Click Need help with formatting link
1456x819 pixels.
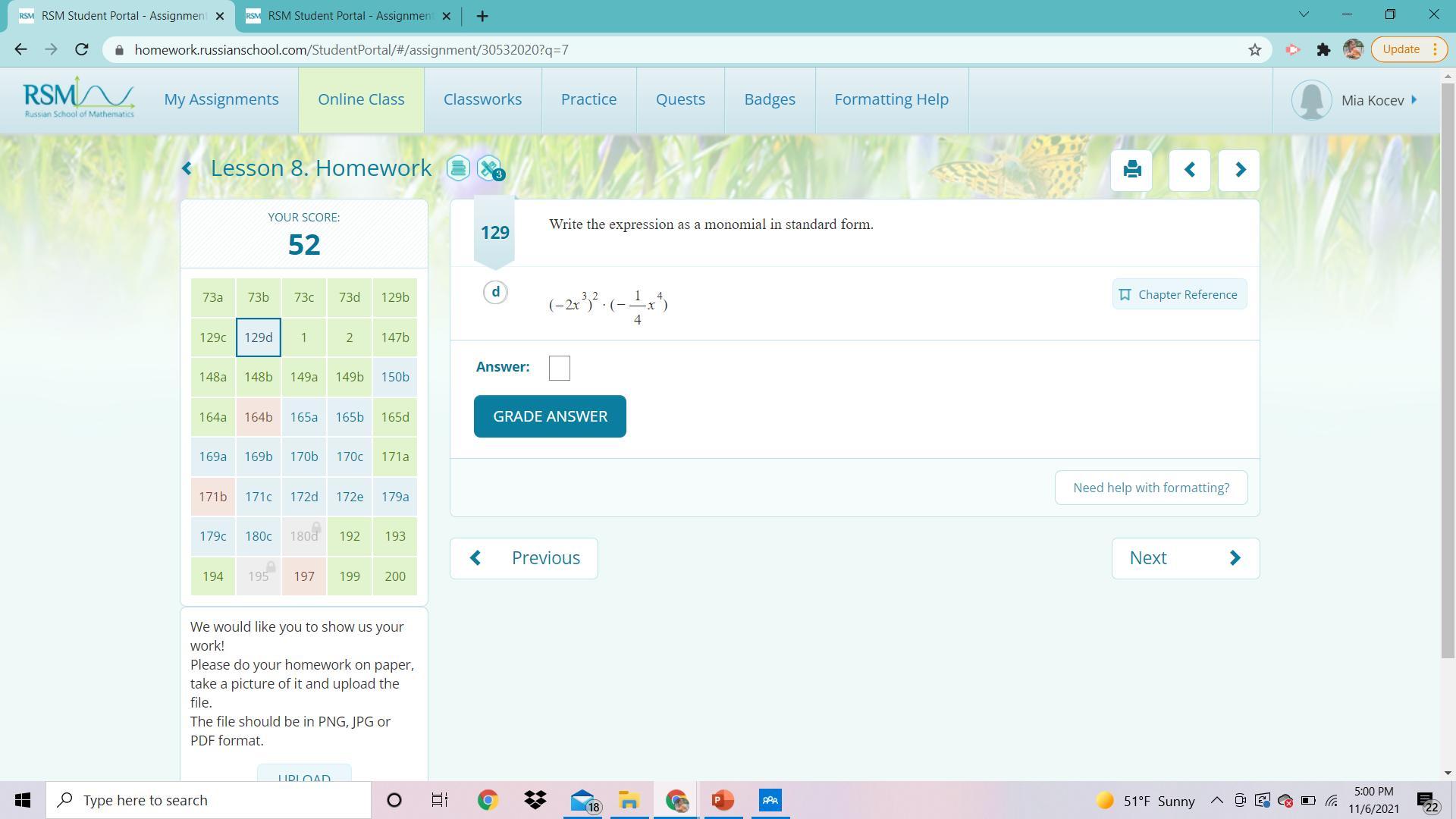pos(1150,488)
